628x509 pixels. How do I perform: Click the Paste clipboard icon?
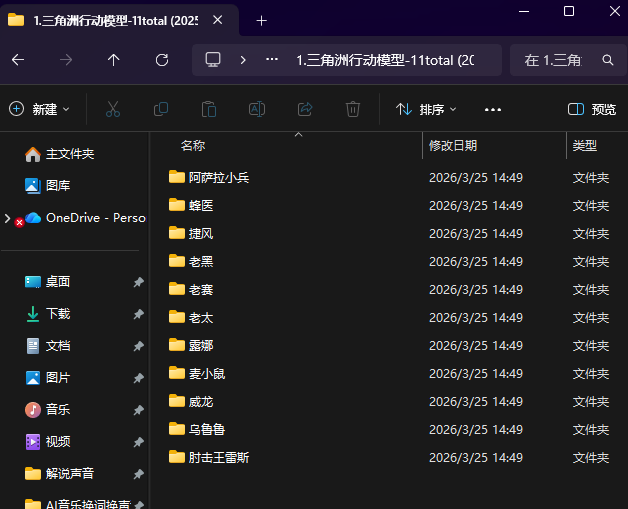209,109
